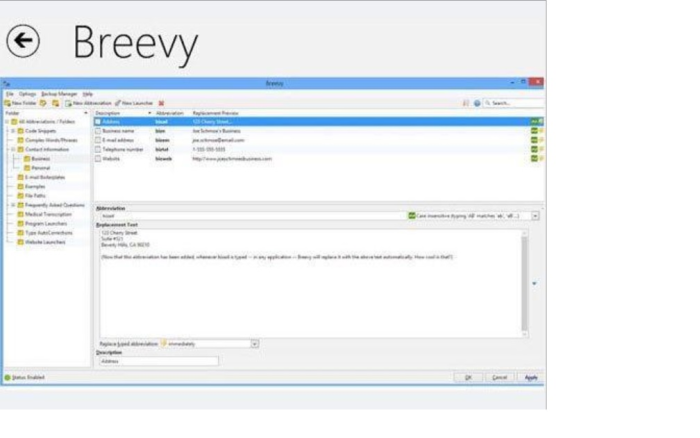Click green case icon on E-mail address row

tap(534, 140)
